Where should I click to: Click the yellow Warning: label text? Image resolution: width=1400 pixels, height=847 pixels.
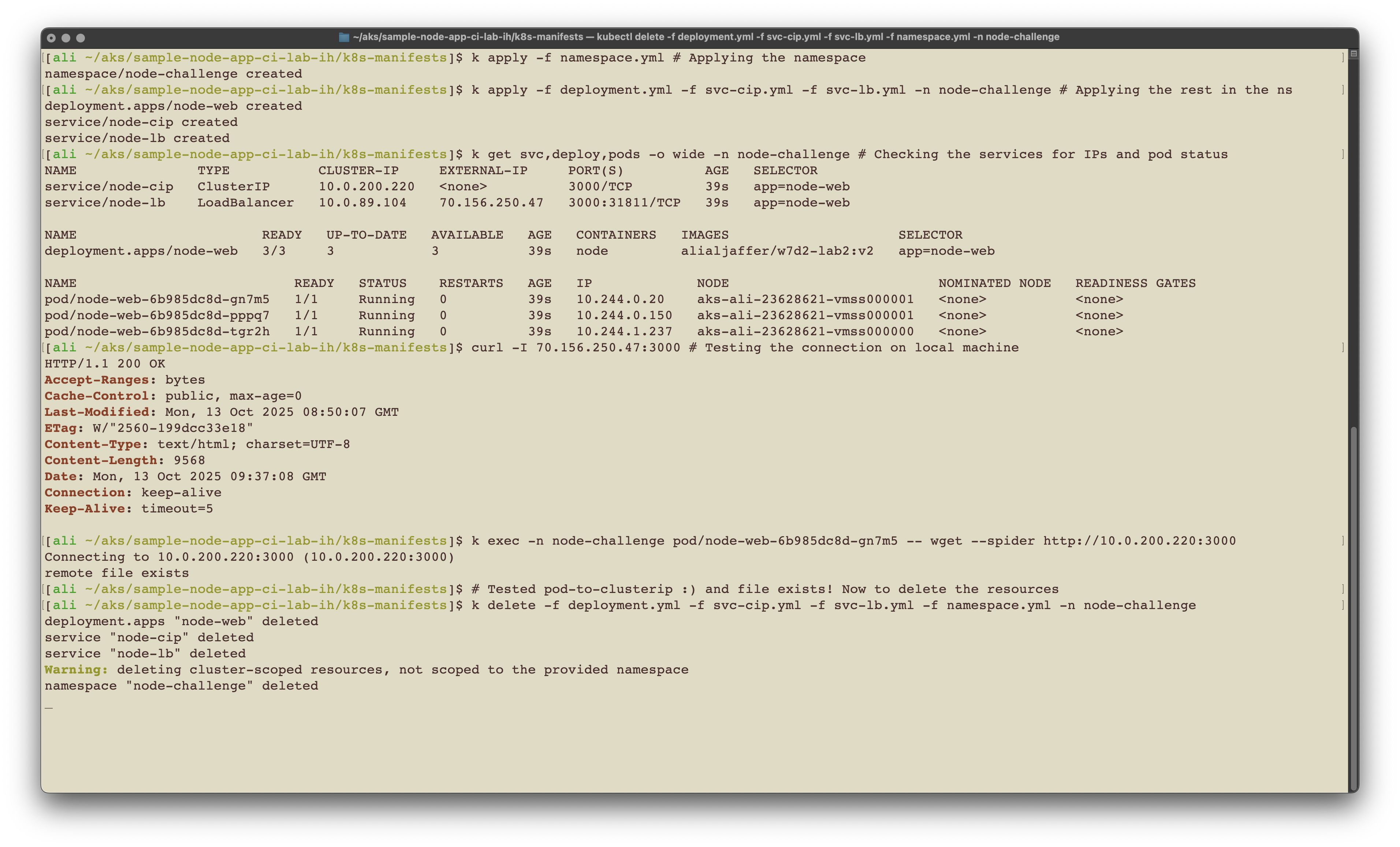click(76, 670)
